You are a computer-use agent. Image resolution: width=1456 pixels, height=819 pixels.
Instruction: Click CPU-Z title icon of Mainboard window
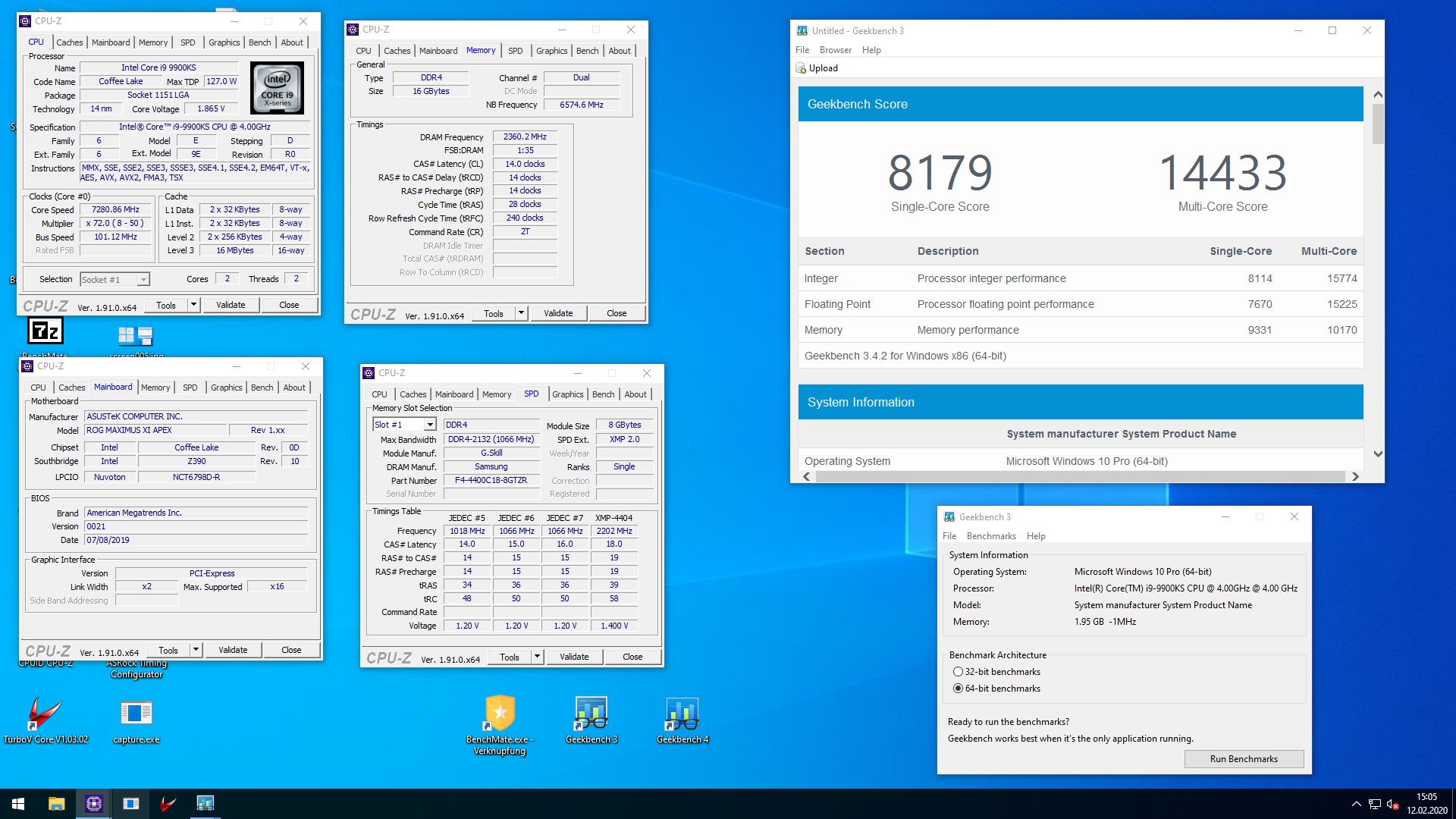pyautogui.click(x=28, y=366)
